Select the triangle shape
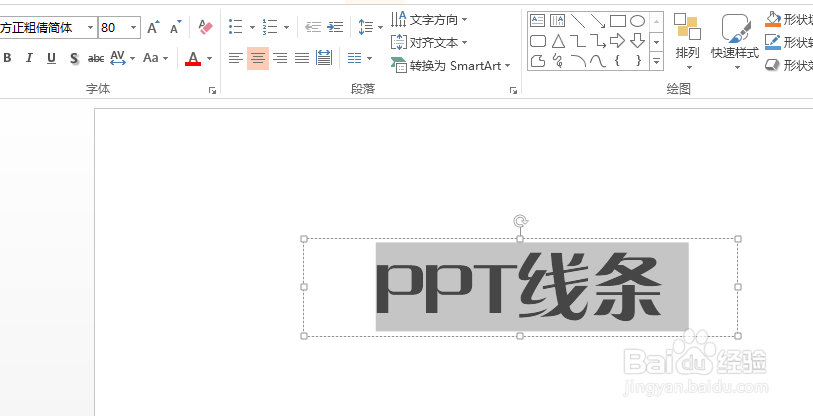This screenshot has height=416, width=813. point(558,41)
